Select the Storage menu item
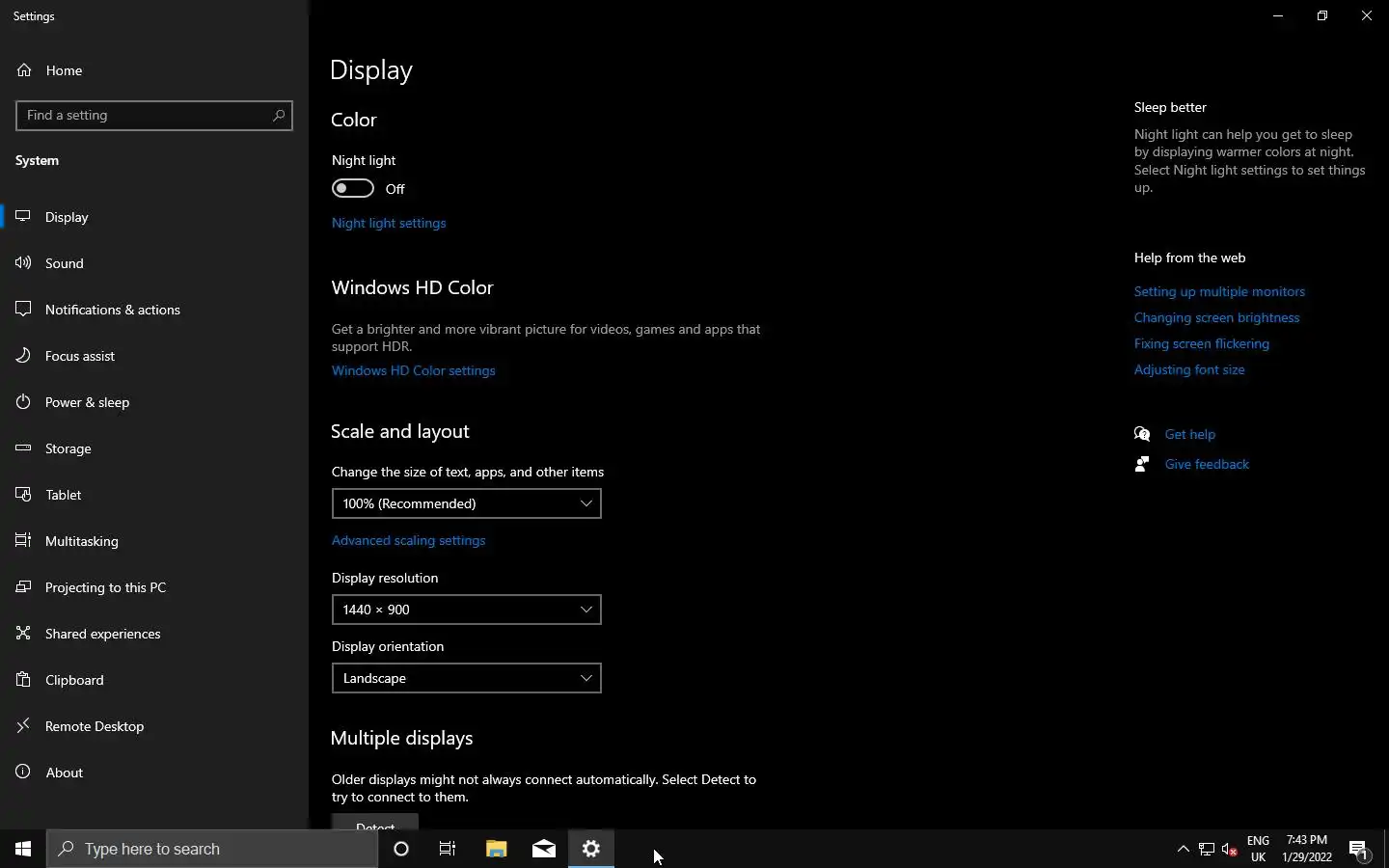The image size is (1389, 868). pyautogui.click(x=154, y=448)
